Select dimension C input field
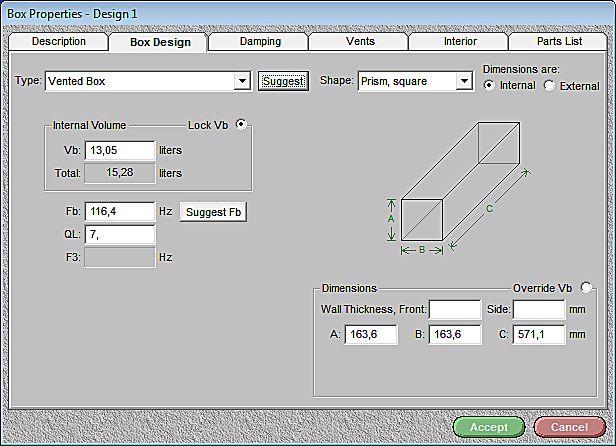Screen dimensions: 616x446 [539, 335]
